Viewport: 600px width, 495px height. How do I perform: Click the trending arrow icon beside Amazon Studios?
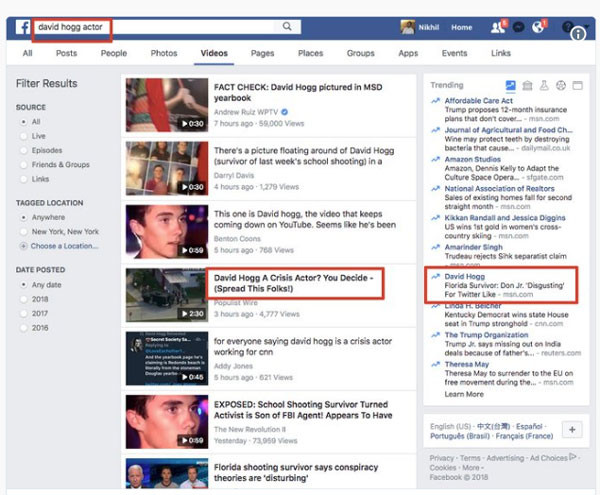(x=435, y=160)
